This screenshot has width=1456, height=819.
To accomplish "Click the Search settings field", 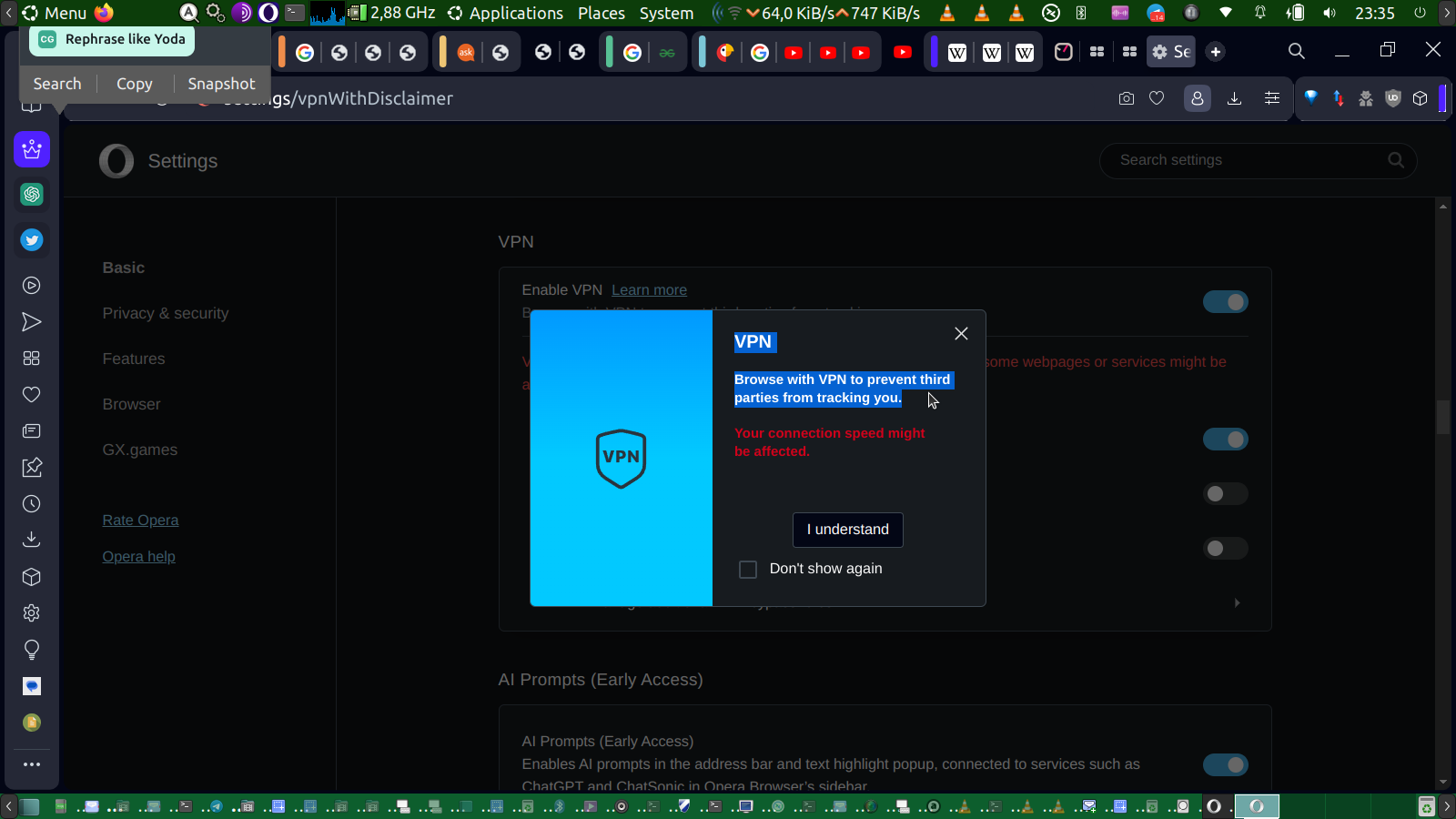I will tap(1247, 160).
